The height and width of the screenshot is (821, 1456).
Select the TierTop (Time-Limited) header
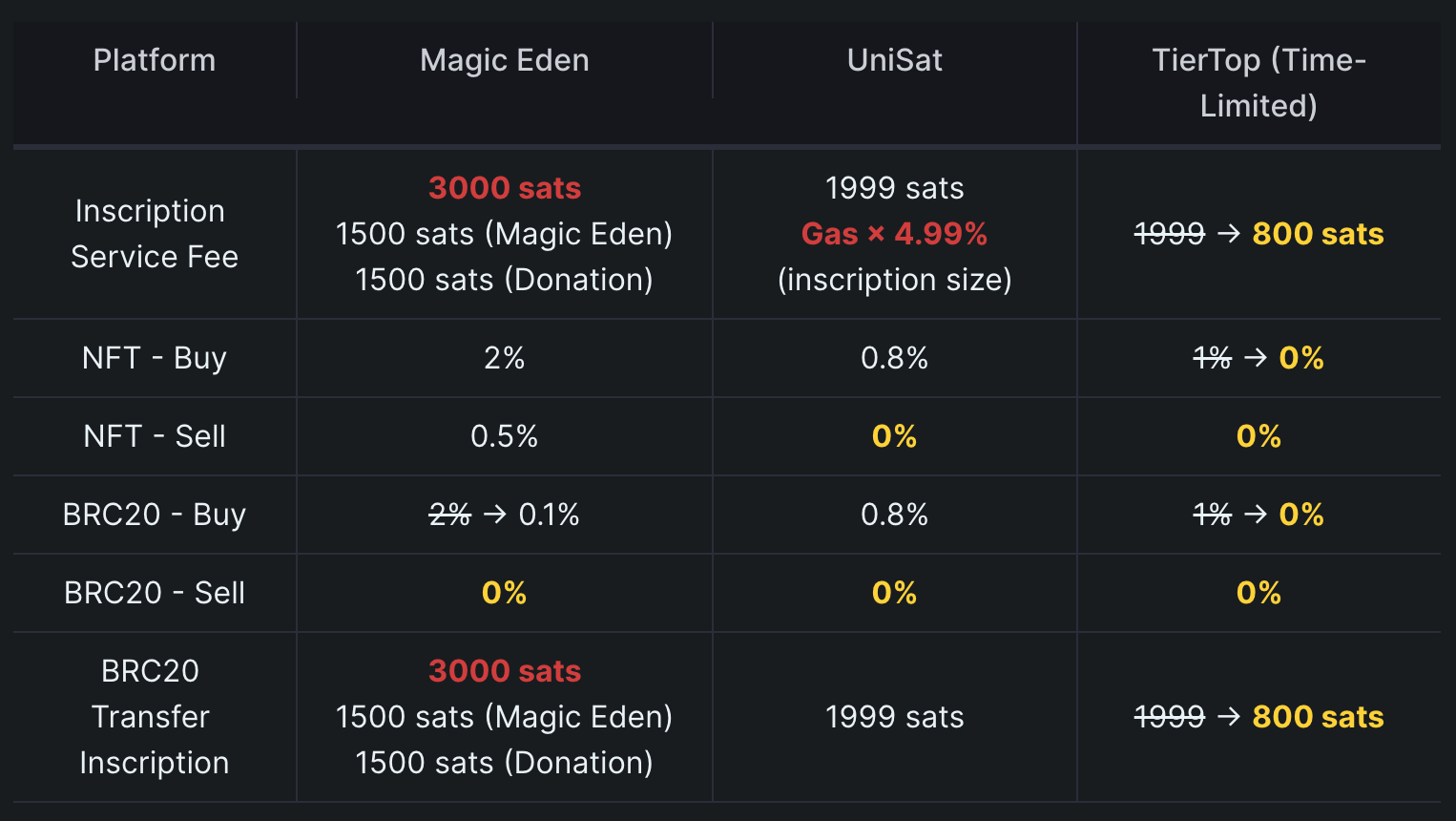pyautogui.click(x=1258, y=83)
